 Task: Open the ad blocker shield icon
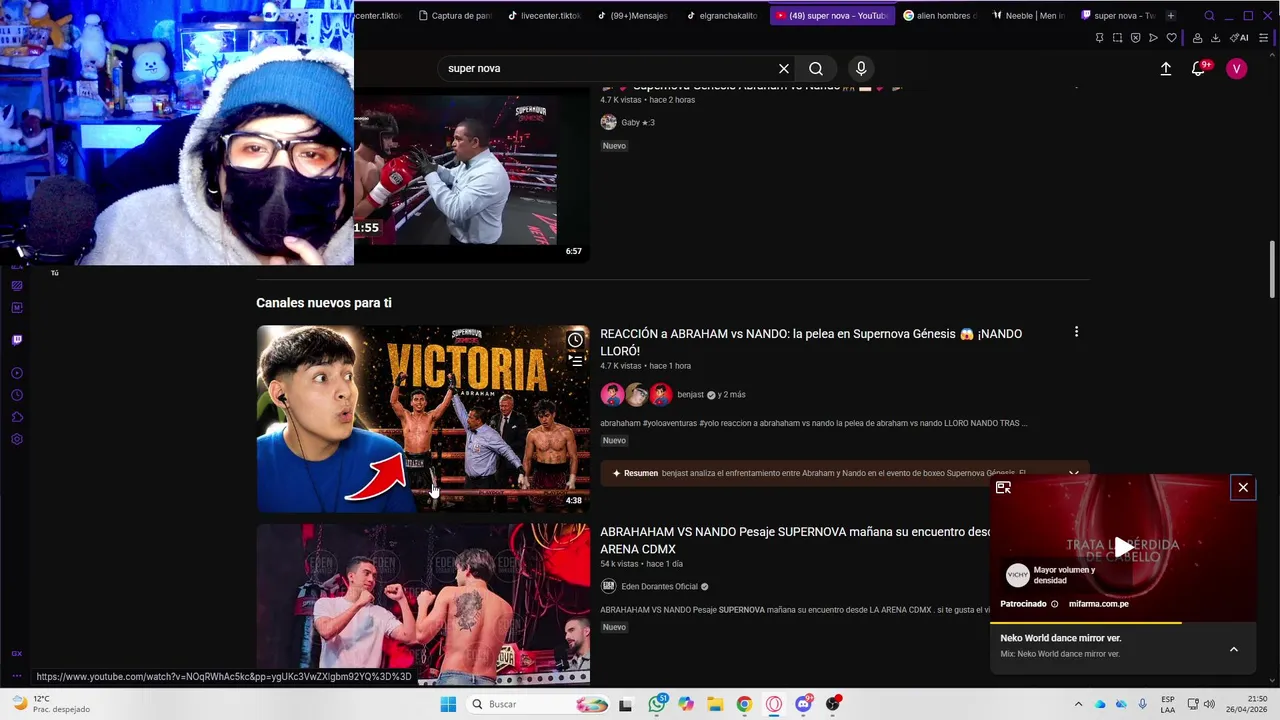pyautogui.click(x=1135, y=38)
